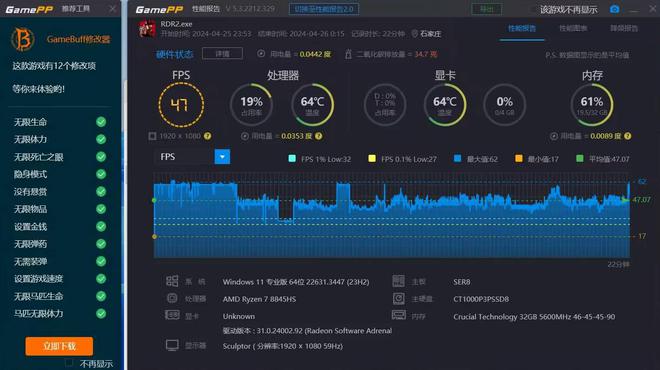Click hard disk icon beside CT1000P3PSSD8
Image resolution: width=660 pixels, height=370 pixels.
tap(398, 298)
